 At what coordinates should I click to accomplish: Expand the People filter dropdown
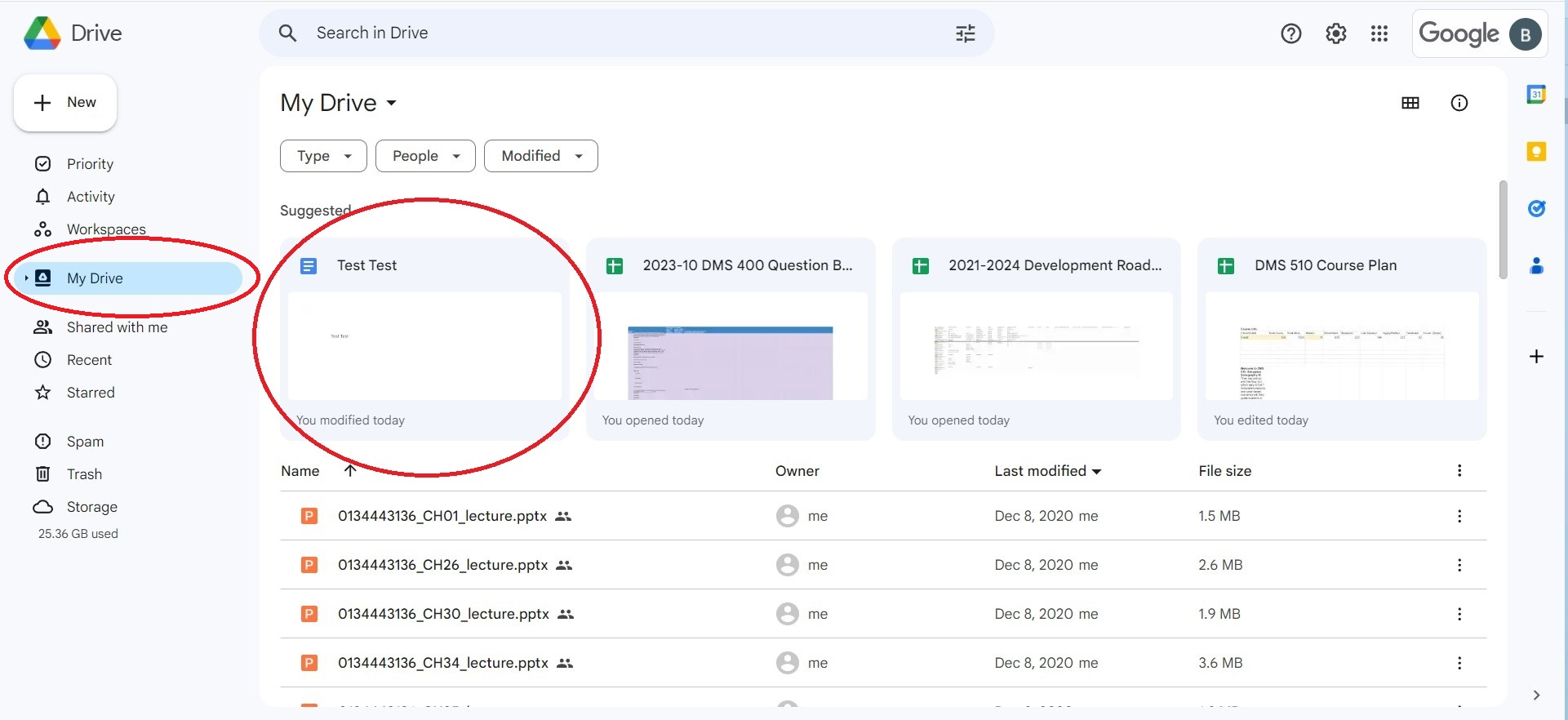click(425, 156)
